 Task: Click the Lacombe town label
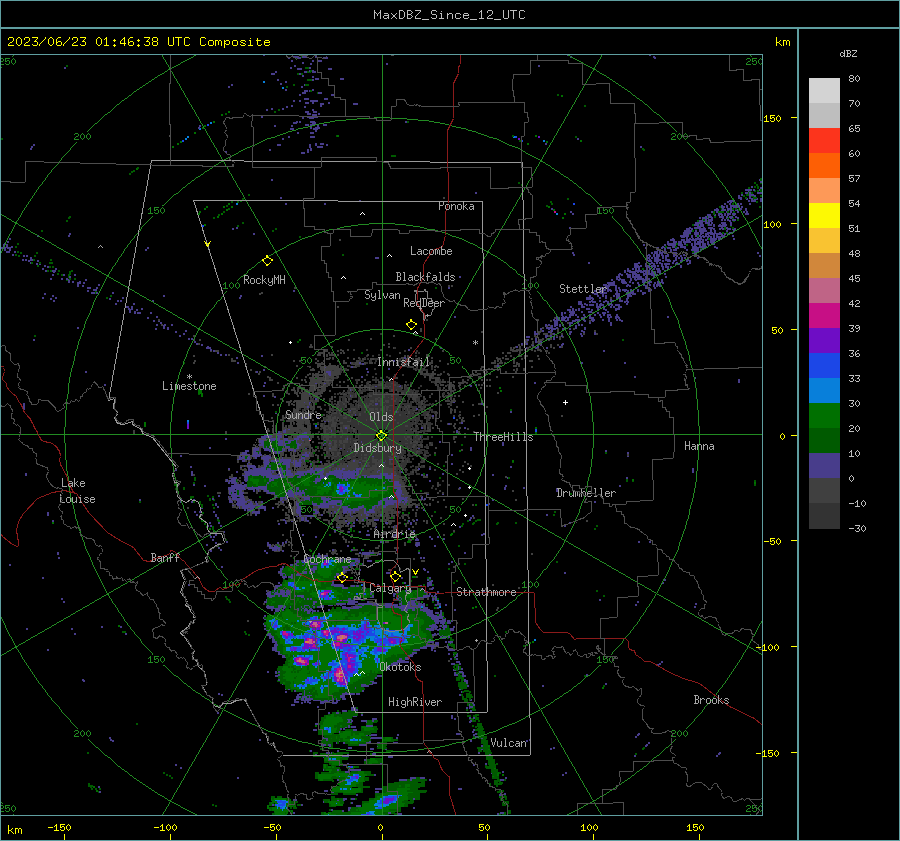click(x=431, y=251)
